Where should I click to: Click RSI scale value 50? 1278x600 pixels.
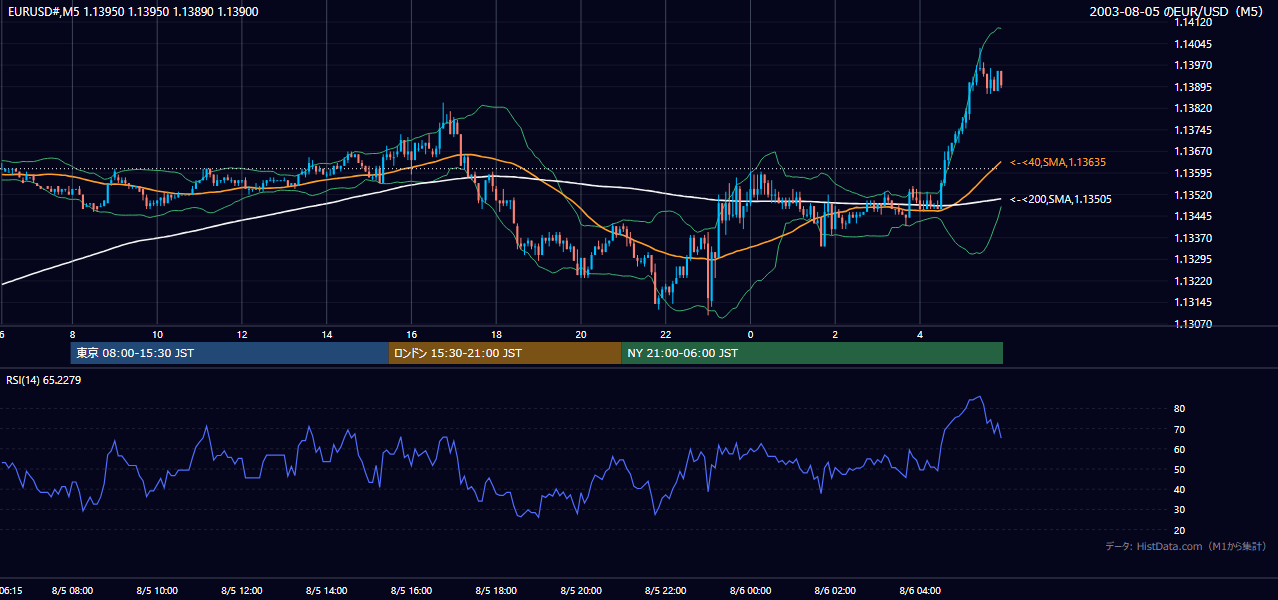point(1180,469)
